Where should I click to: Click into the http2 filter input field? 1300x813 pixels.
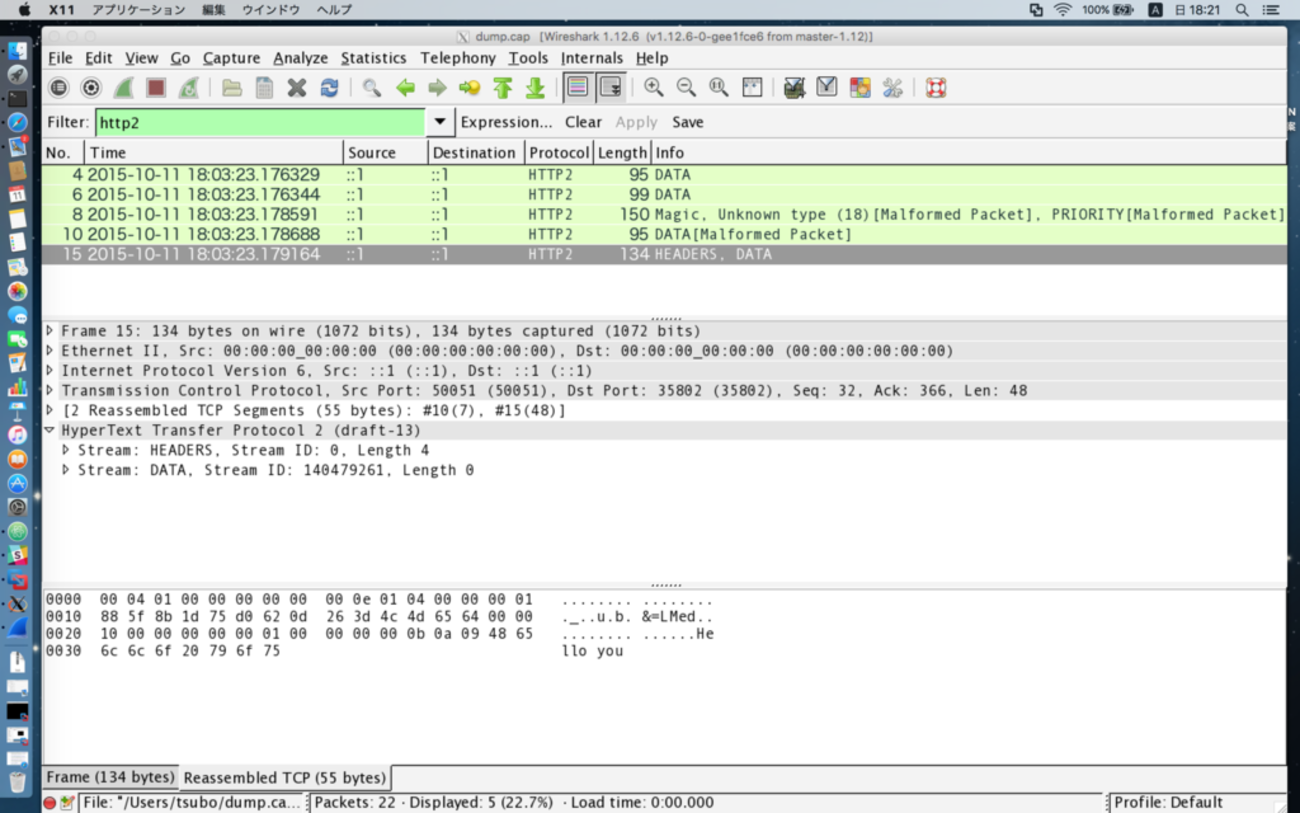pos(260,122)
